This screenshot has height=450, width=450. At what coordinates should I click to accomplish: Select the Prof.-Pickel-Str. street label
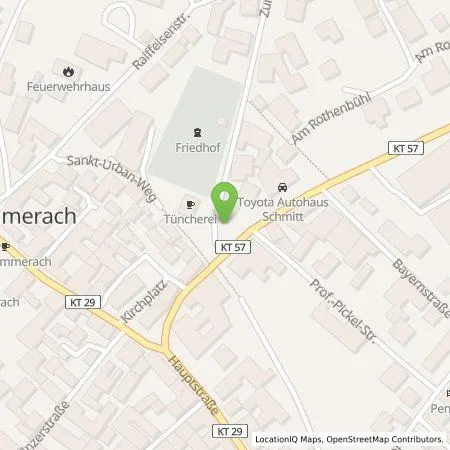pos(343,311)
